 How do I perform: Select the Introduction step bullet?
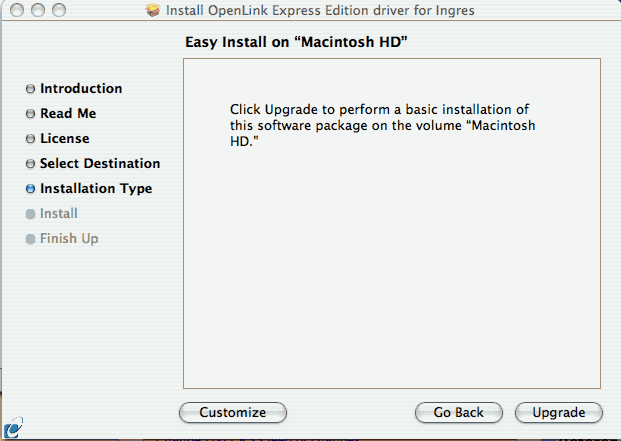(30, 89)
